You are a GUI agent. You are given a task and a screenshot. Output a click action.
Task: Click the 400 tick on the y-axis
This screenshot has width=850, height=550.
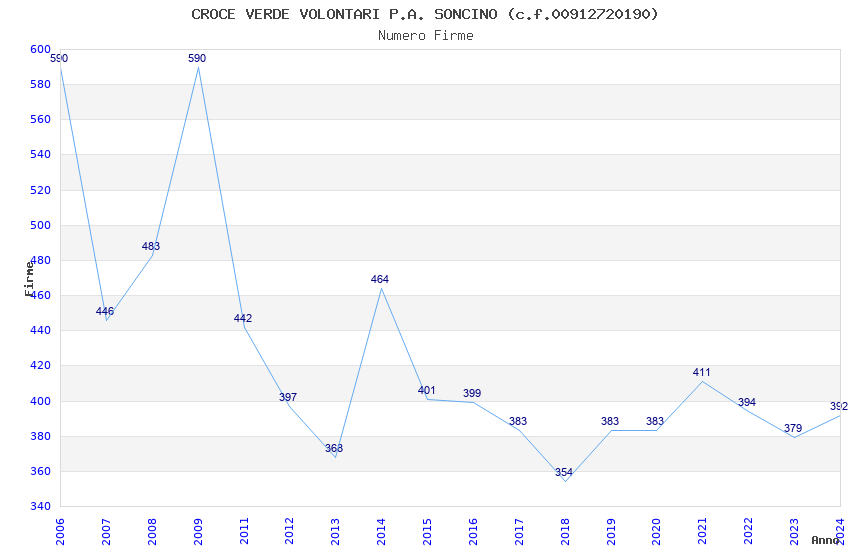point(40,402)
